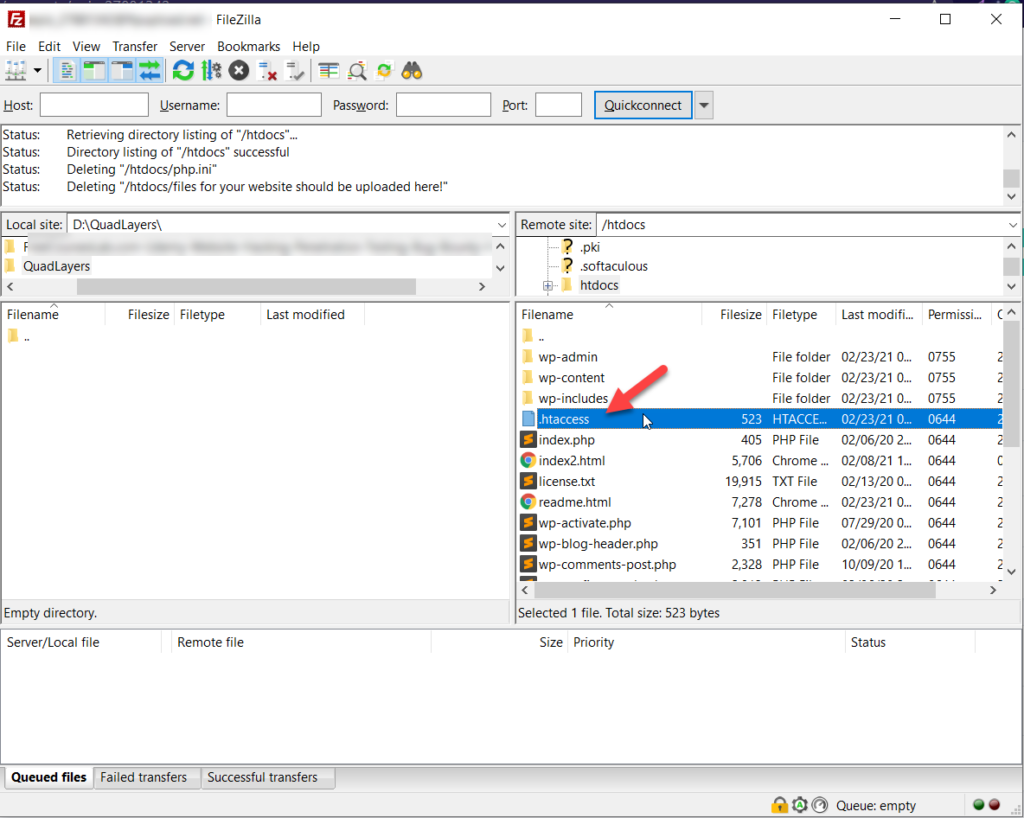The width and height of the screenshot is (1024, 818).
Task: Select the wp-activate.php file
Action: (584, 523)
